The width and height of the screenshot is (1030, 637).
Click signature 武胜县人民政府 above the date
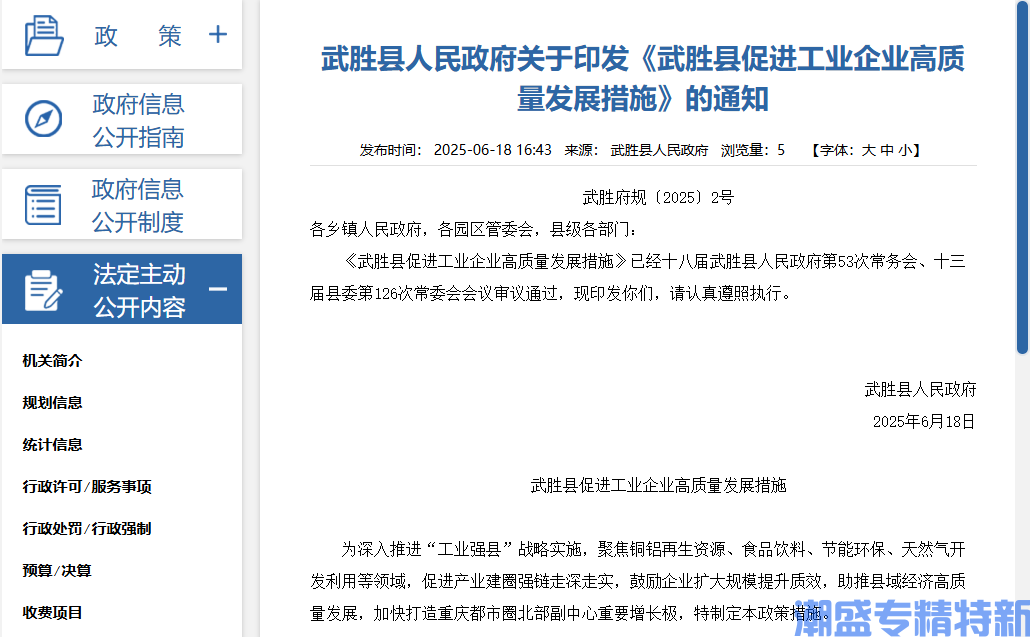tap(920, 389)
